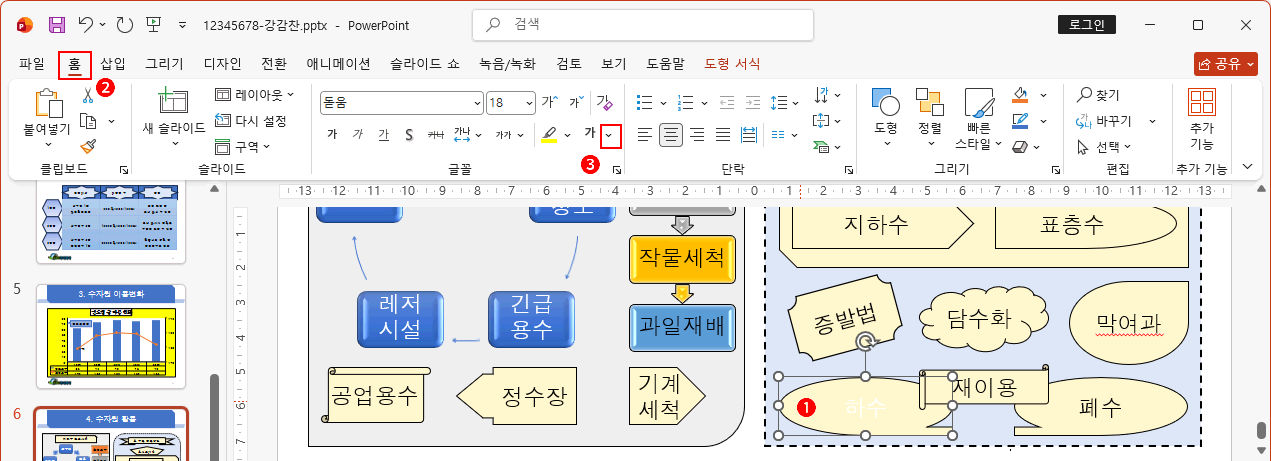Viewport: 1271px width, 461px height.
Task: Click the Shape effects icon
Action: (1020, 147)
